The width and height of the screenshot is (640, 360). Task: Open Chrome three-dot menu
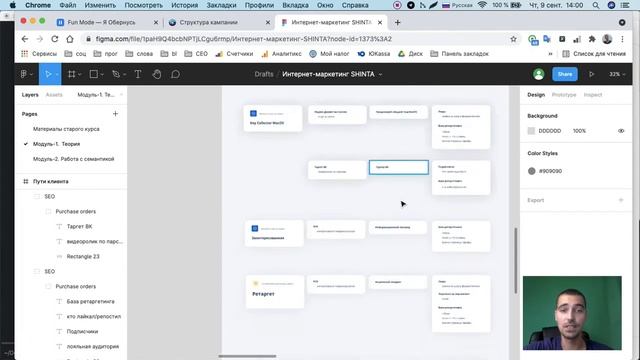(622, 39)
